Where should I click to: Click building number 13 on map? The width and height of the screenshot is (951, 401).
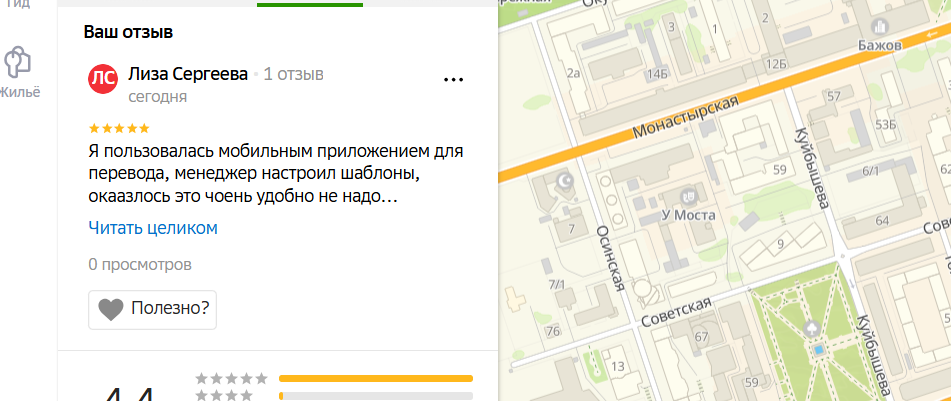(618, 366)
